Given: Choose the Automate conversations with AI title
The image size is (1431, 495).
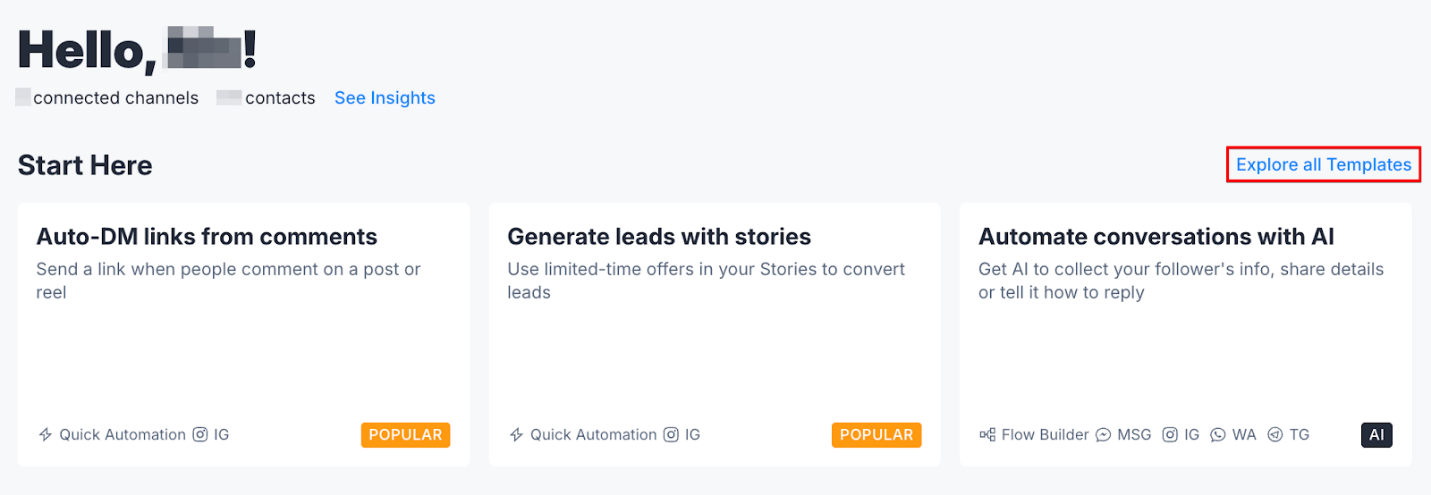Looking at the screenshot, I should 1156,237.
